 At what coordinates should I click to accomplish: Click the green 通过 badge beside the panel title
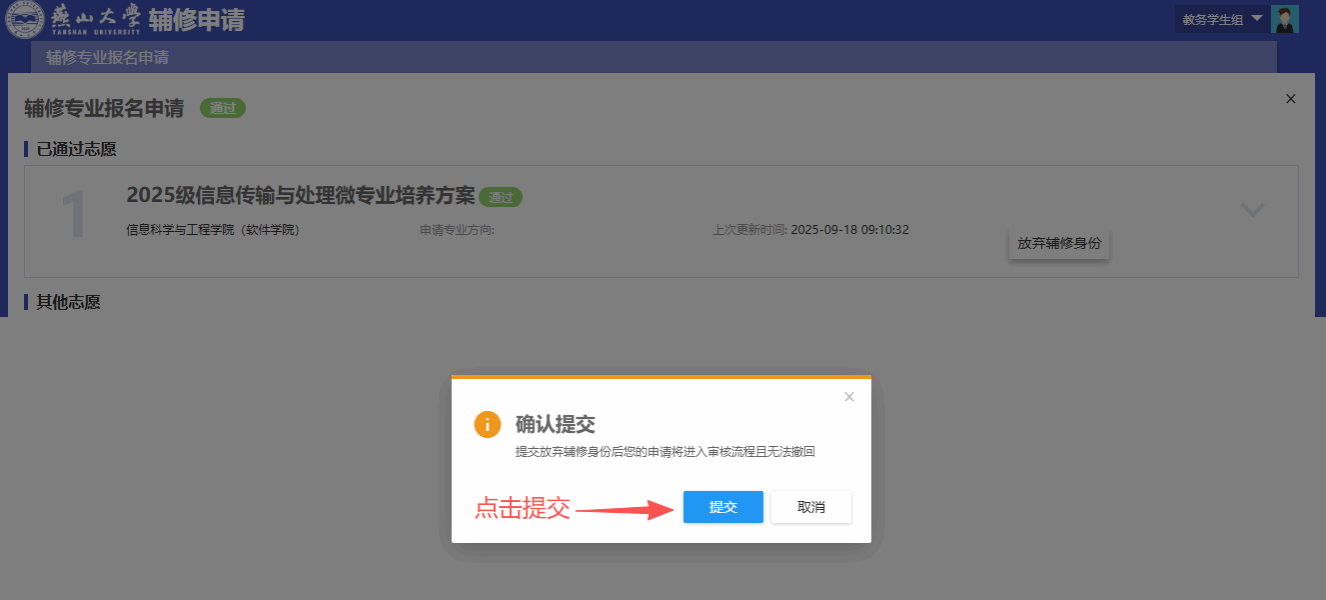pyautogui.click(x=222, y=108)
